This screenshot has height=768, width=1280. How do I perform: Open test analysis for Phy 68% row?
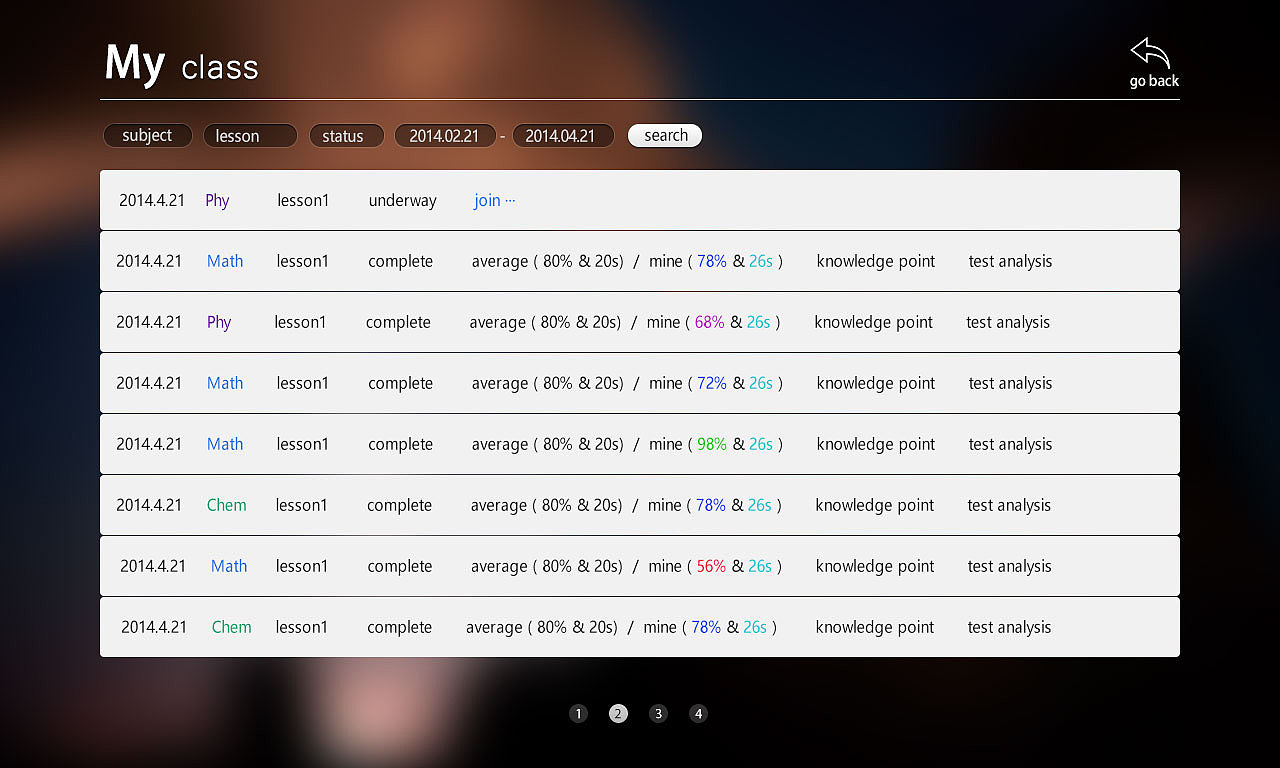pyautogui.click(x=1008, y=323)
